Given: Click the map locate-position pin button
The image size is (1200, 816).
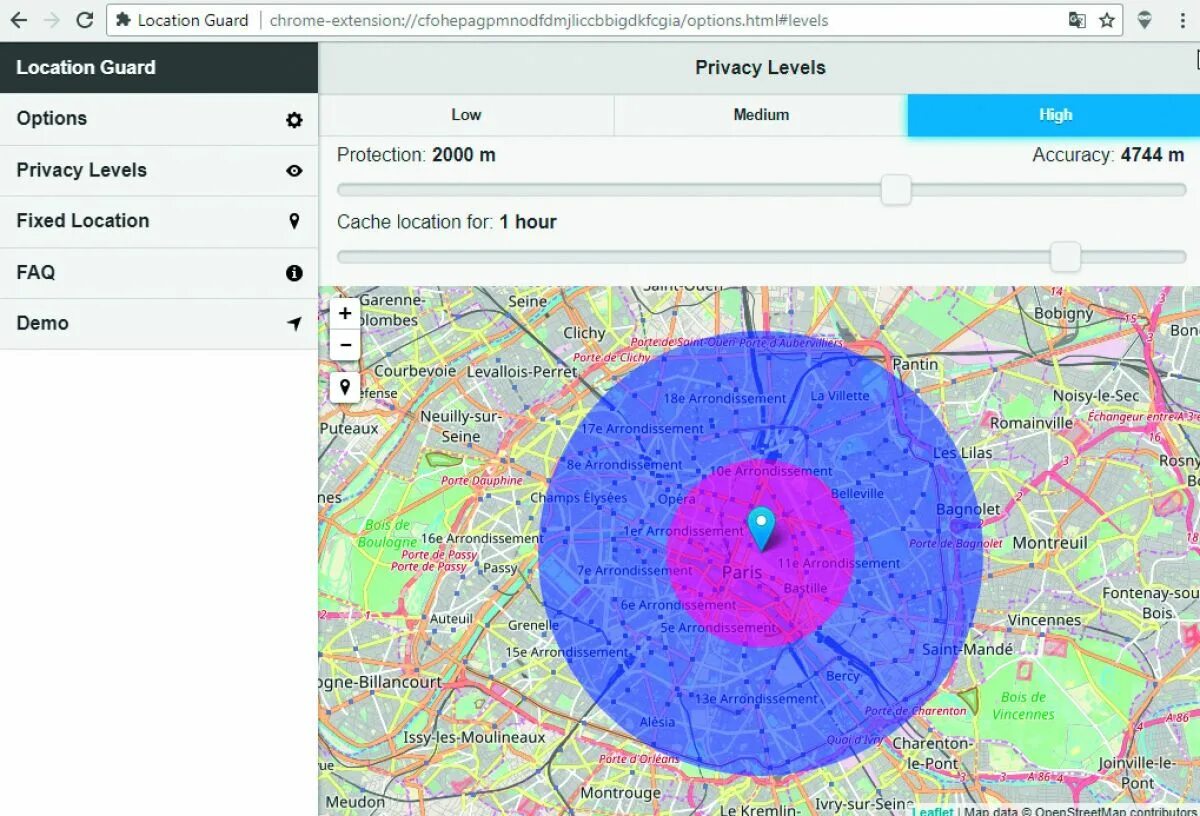Looking at the screenshot, I should click(345, 387).
